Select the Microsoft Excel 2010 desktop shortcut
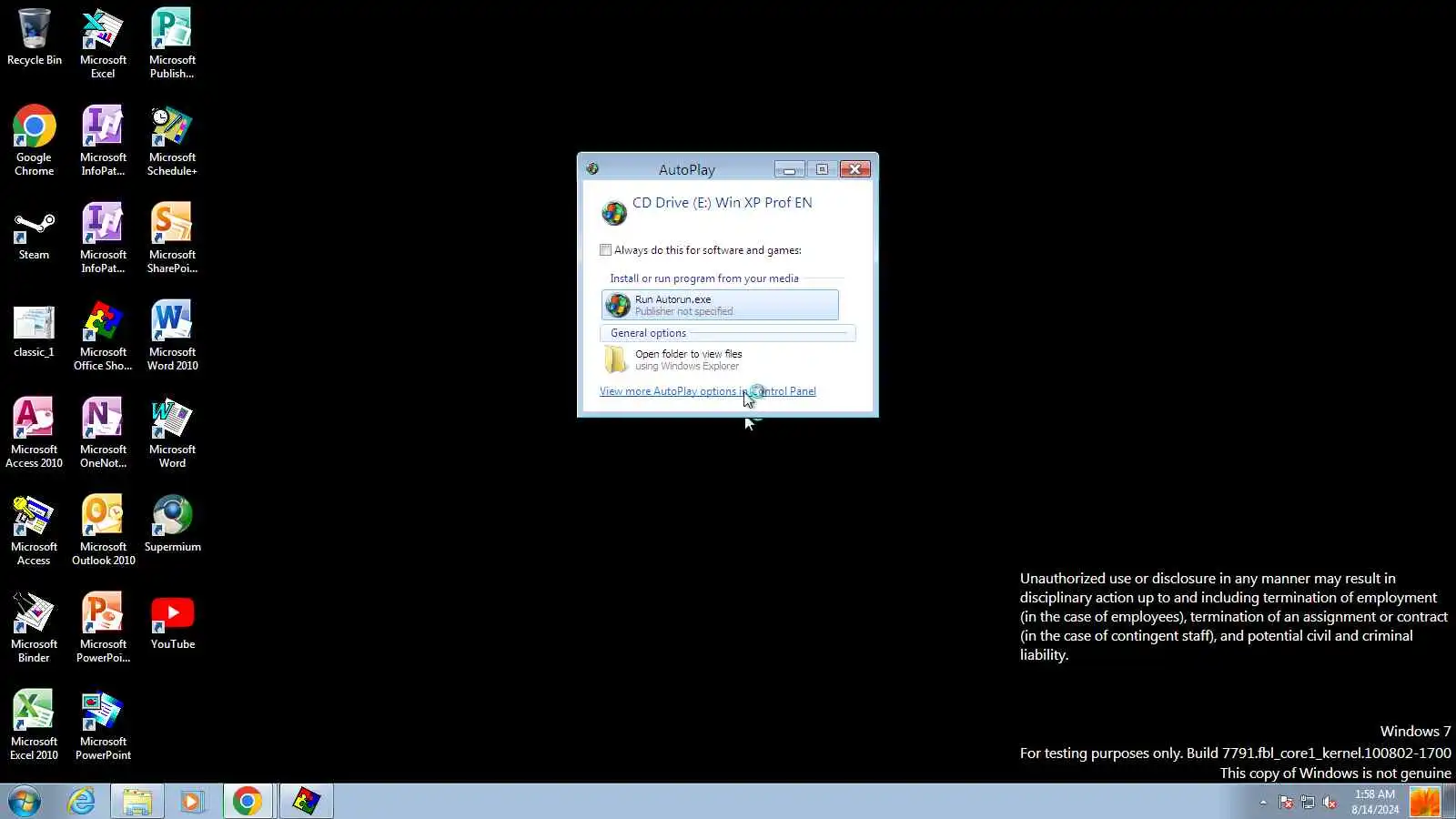This screenshot has width=1456, height=819. pos(34,725)
